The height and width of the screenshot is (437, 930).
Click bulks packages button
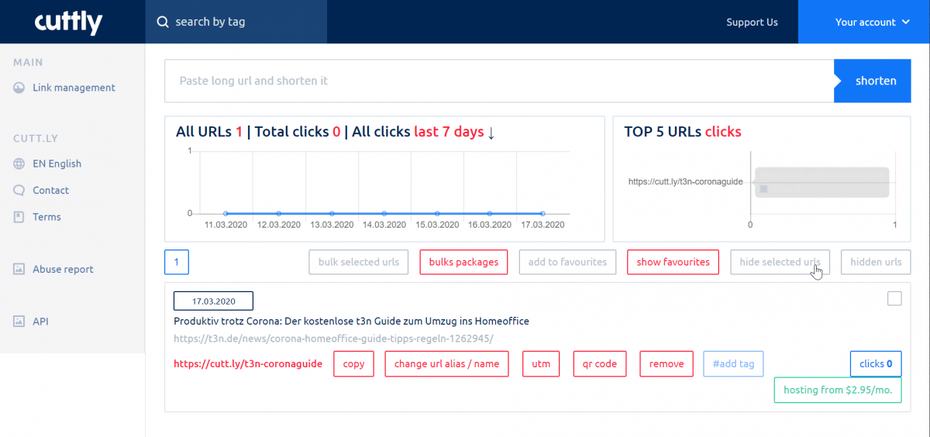[463, 262]
